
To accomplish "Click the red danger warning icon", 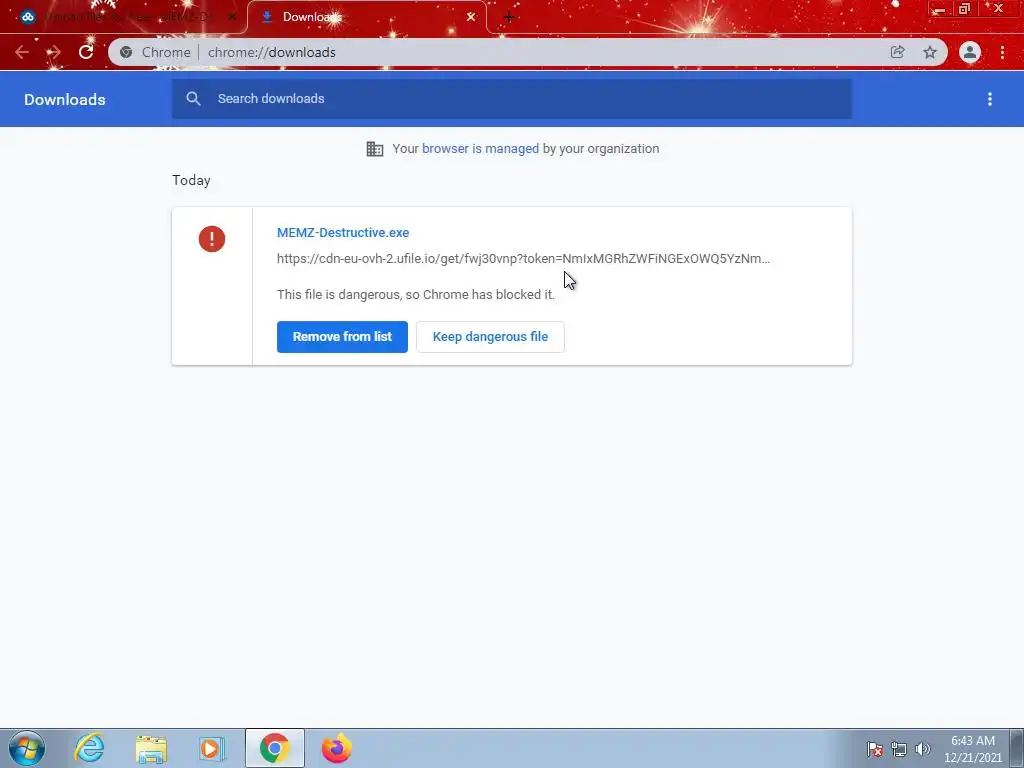I will pos(212,239).
